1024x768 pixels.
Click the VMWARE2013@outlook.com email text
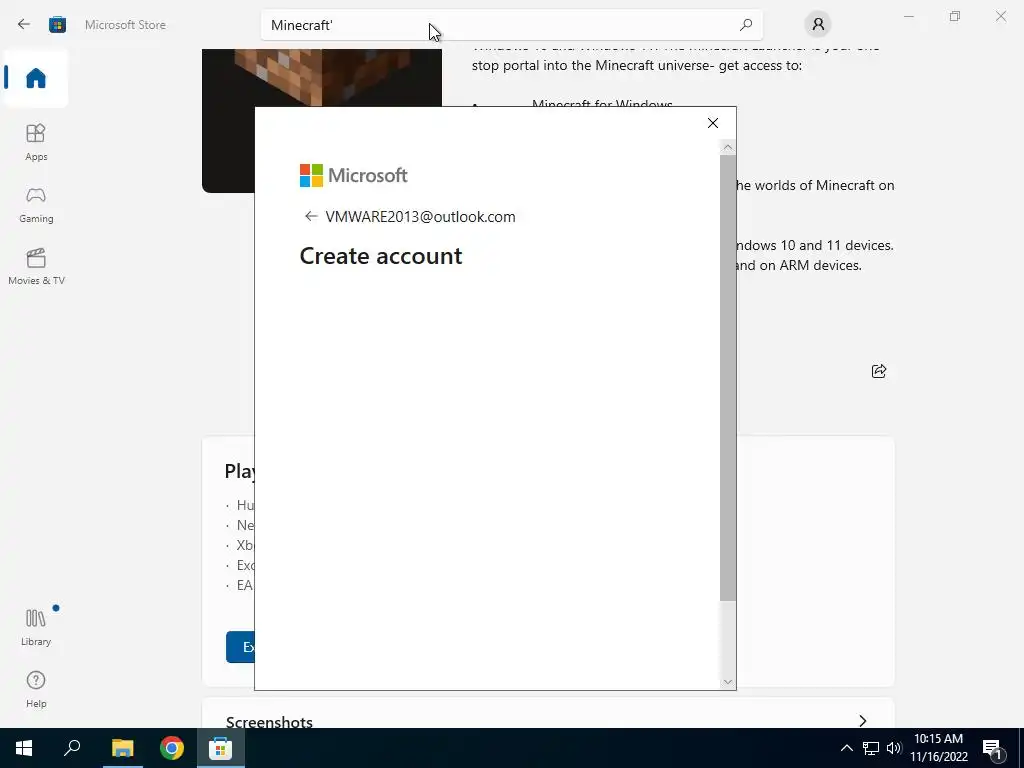click(420, 216)
